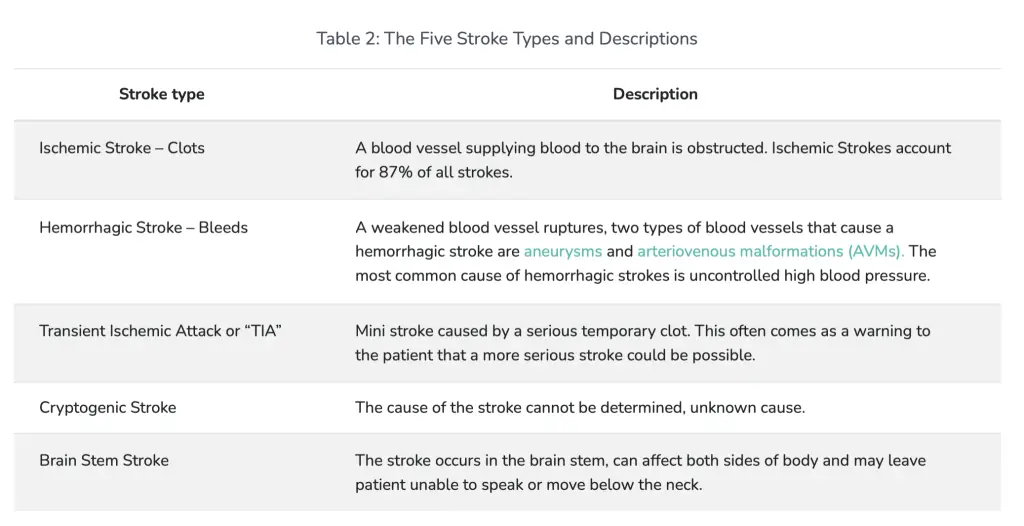Select the Brain Stem Stroke row label
The width and height of the screenshot is (1024, 526).
[x=104, y=460]
